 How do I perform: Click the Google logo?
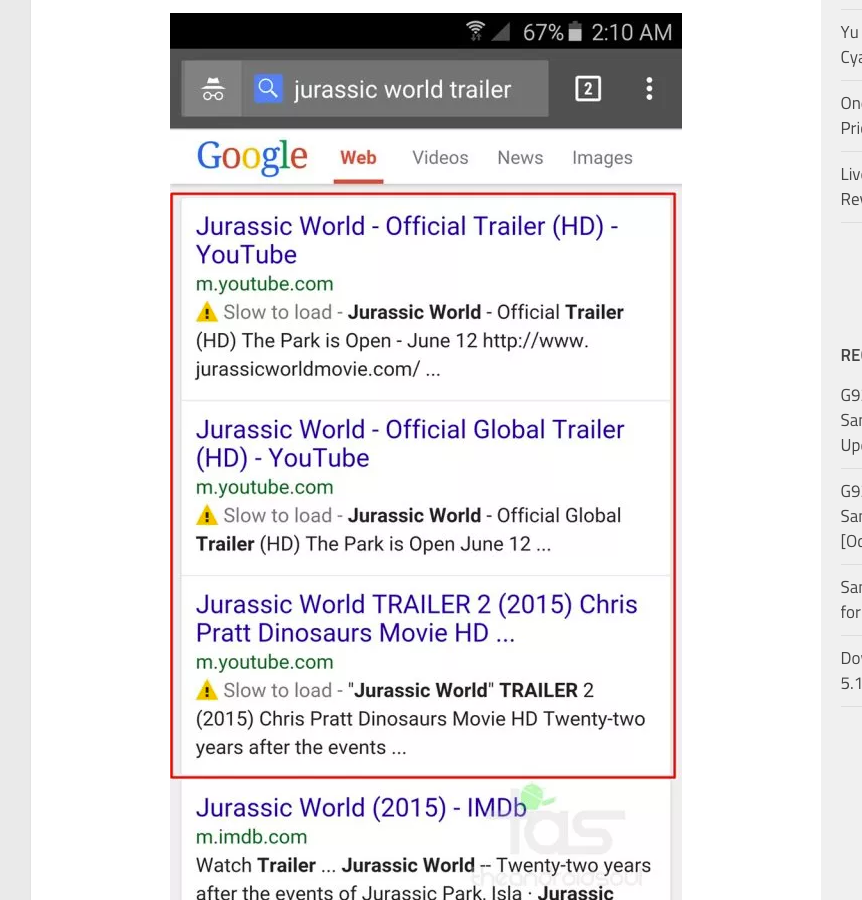tap(252, 156)
